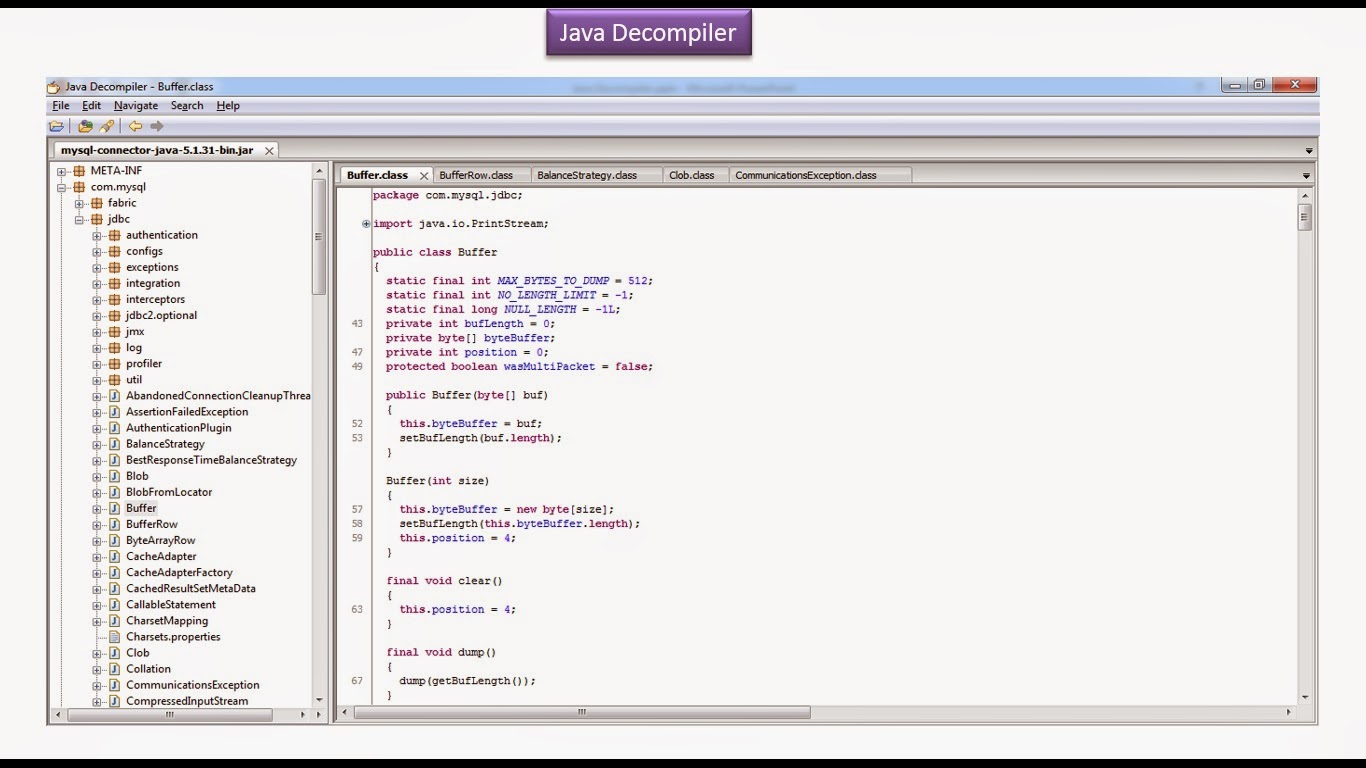Image resolution: width=1366 pixels, height=768 pixels.
Task: Open a JAR file with the Open File icon
Action: [x=56, y=126]
